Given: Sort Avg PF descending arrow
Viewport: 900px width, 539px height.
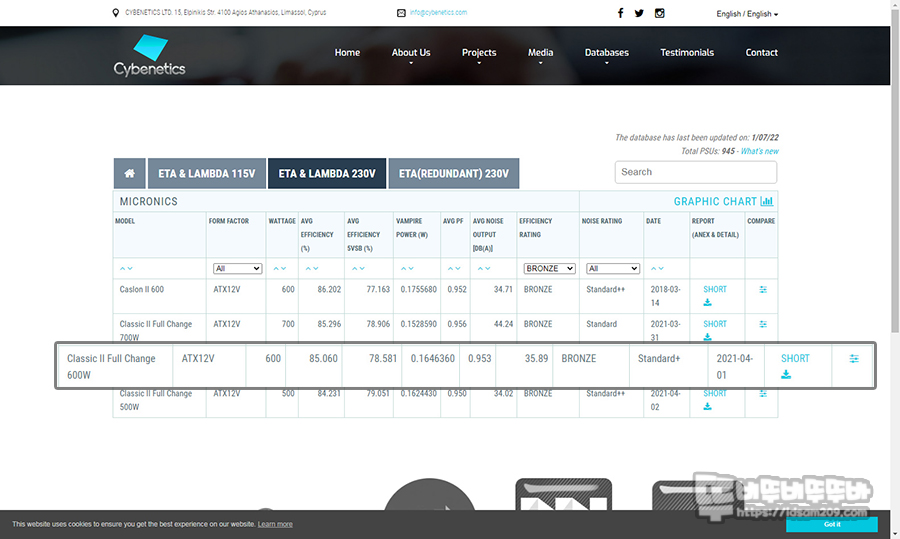Looking at the screenshot, I should (x=458, y=269).
